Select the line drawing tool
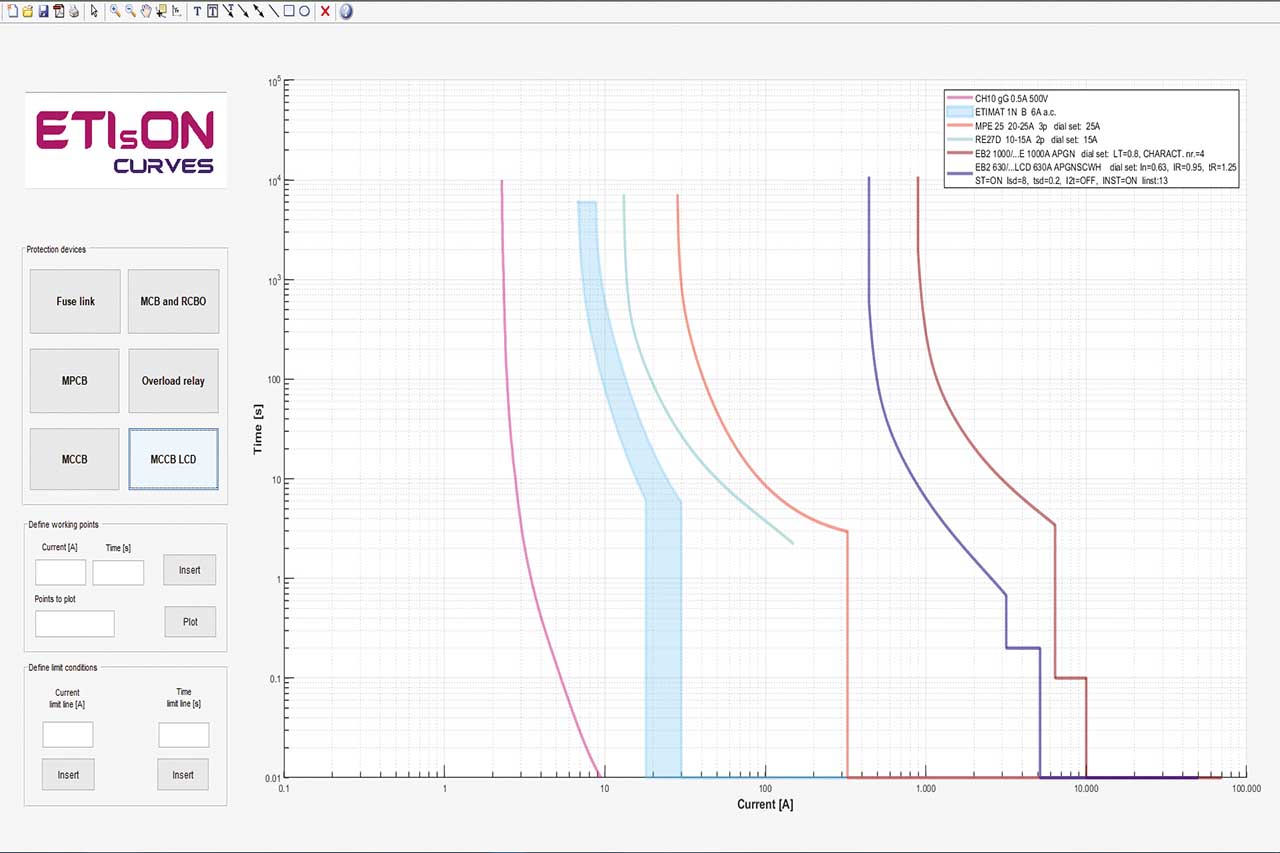Viewport: 1280px width, 853px height. point(273,11)
